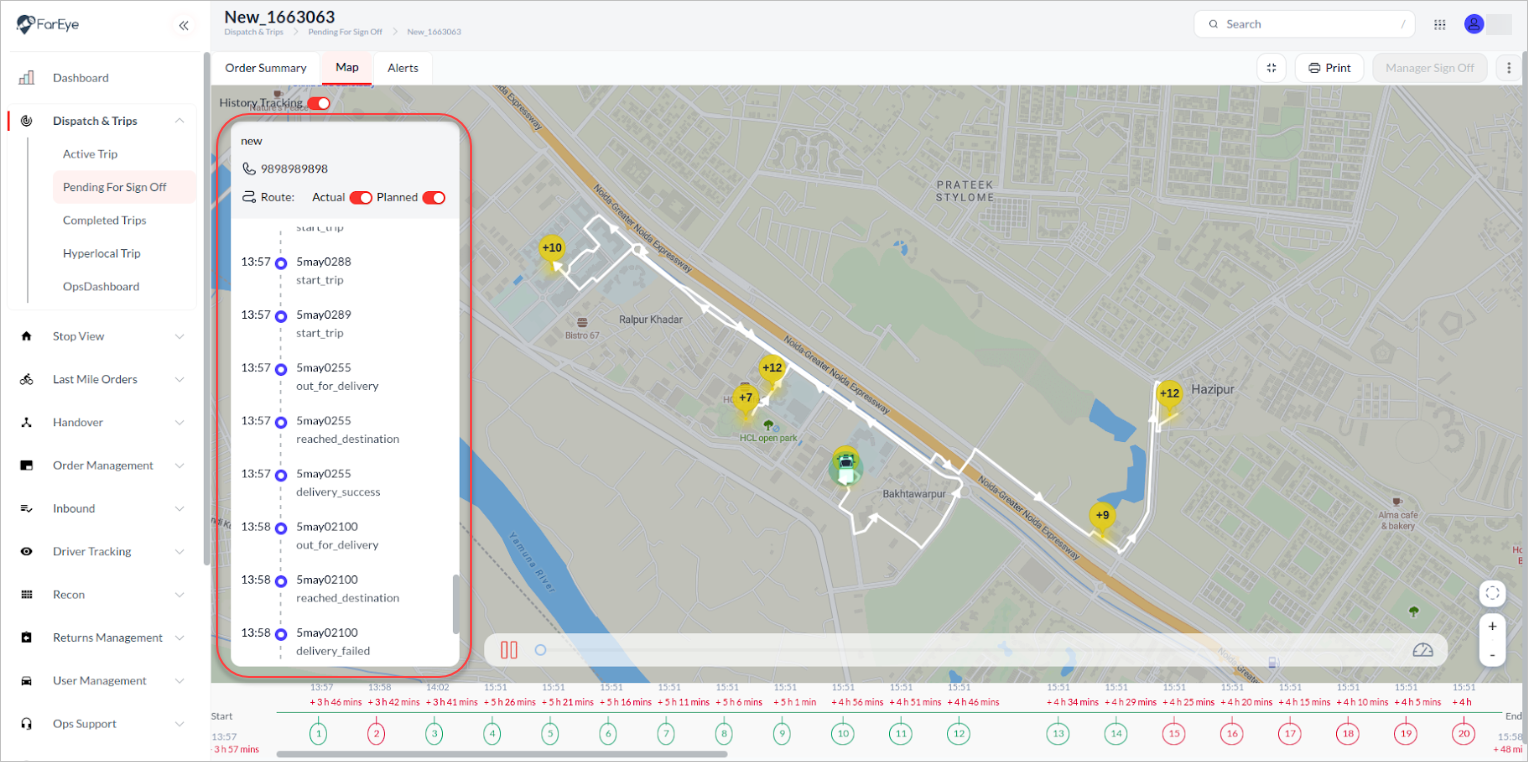Click in the Search field
This screenshot has height=762, width=1528.
coord(1304,24)
